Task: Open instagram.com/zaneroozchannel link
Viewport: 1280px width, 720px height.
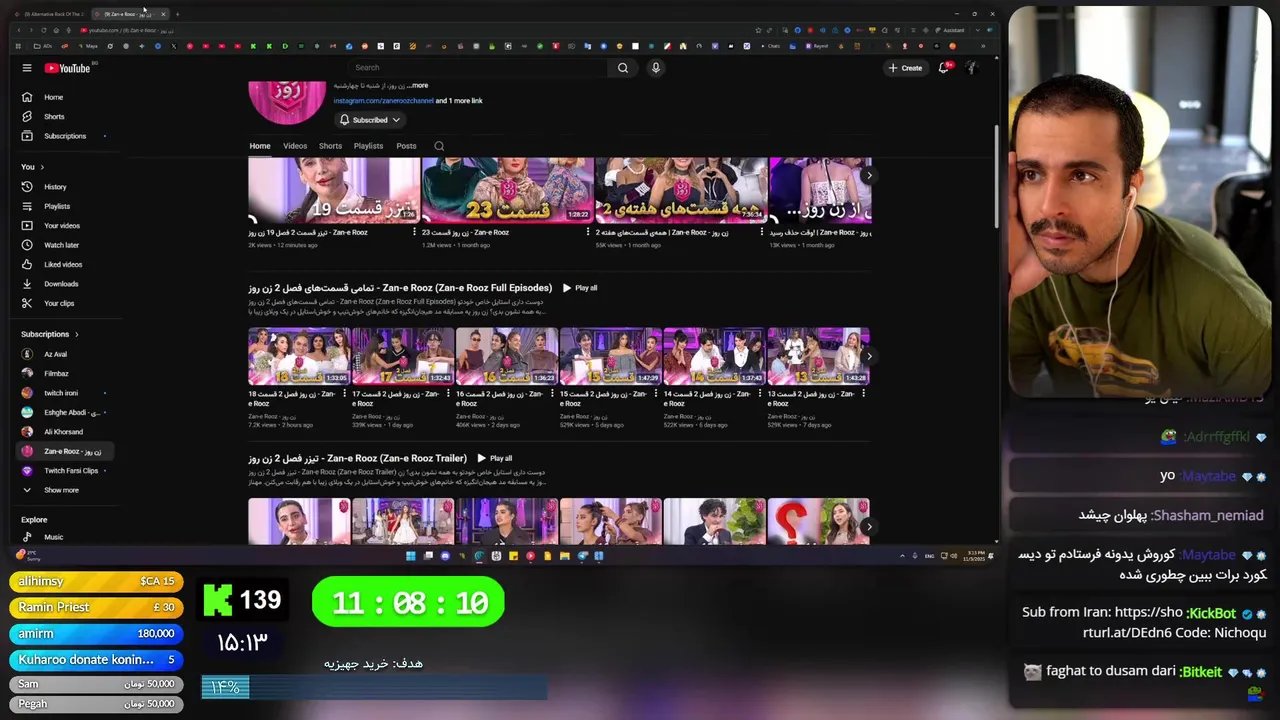Action: point(383,101)
